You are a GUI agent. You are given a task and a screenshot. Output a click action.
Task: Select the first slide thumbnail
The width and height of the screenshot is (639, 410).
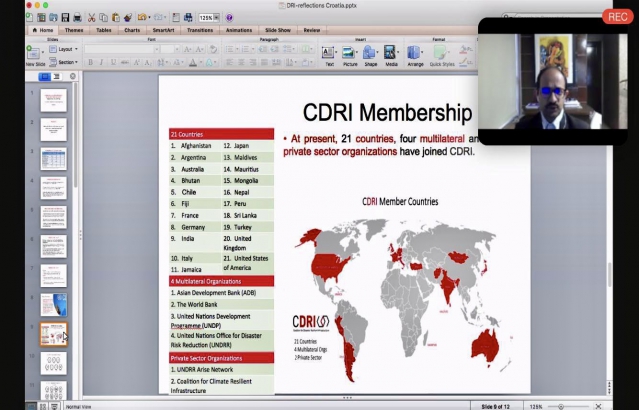(53, 100)
